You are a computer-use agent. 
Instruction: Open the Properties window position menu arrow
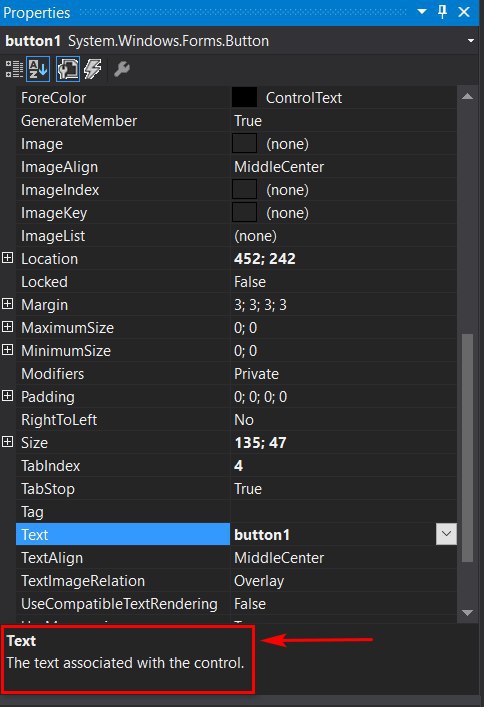coord(422,12)
